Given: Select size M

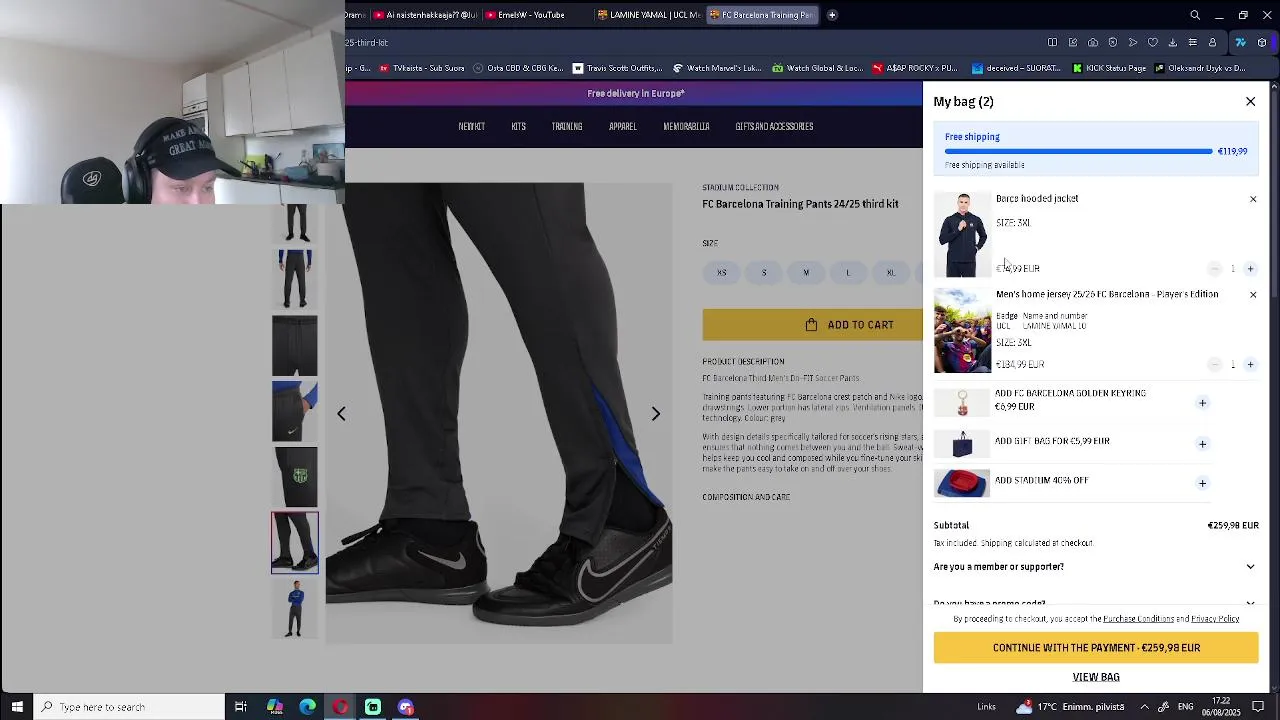Looking at the screenshot, I should click(806, 272).
